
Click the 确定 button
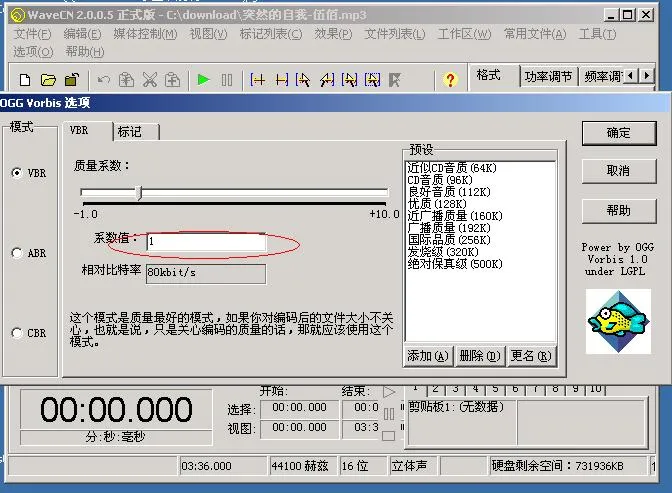(x=619, y=133)
